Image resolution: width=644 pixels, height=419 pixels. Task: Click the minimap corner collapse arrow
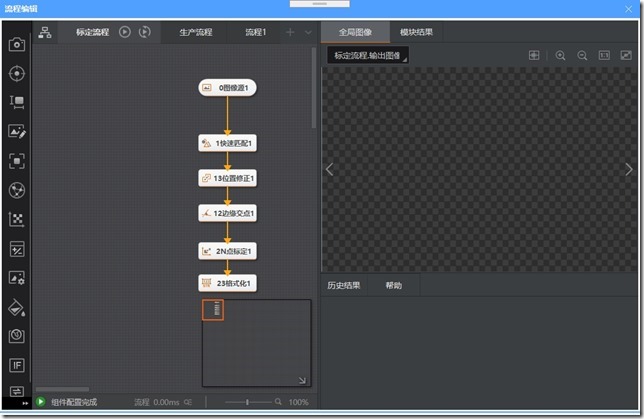coord(302,380)
